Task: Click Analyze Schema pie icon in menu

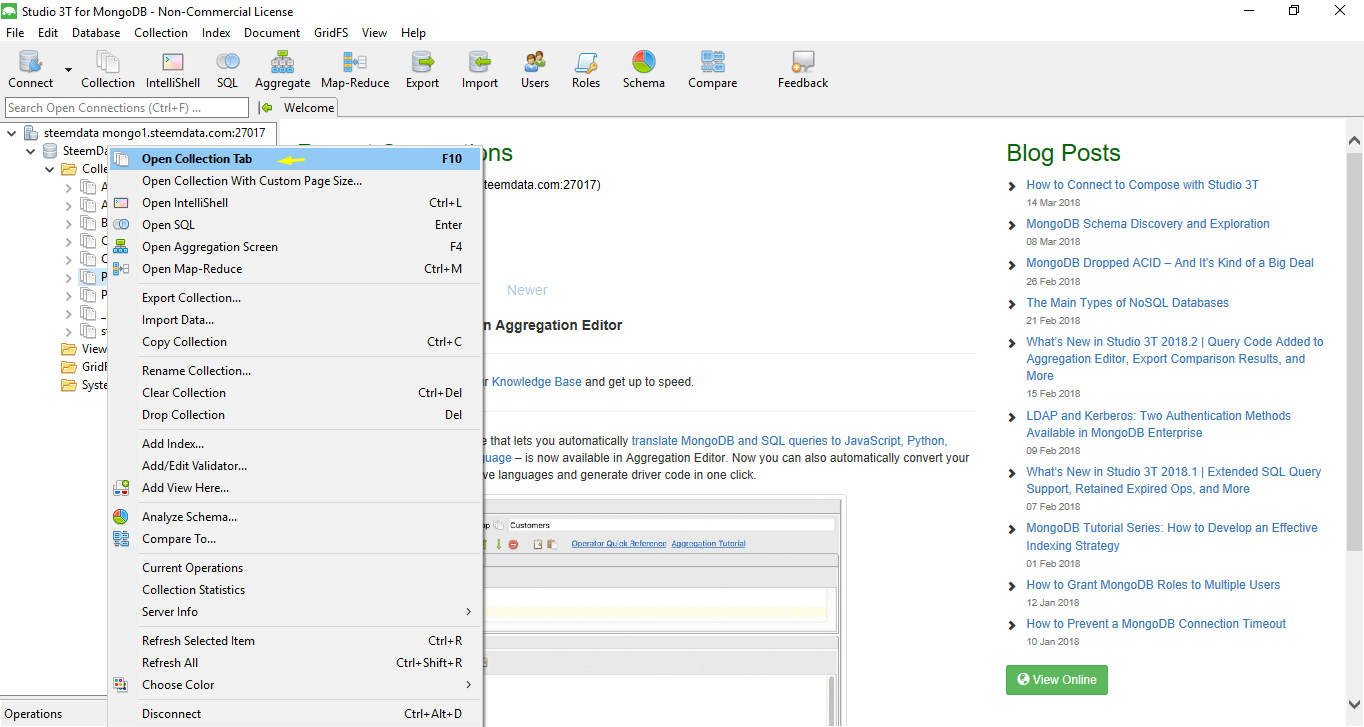Action: point(121,517)
